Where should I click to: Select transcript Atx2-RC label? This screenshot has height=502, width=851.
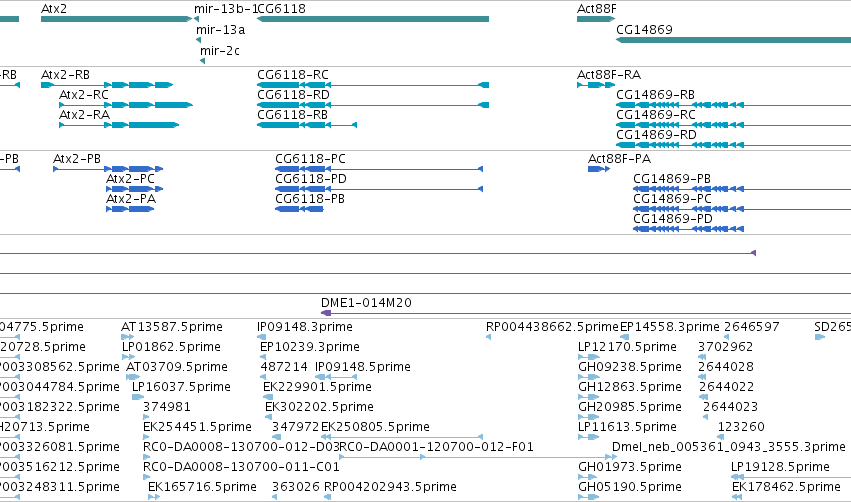click(x=84, y=95)
